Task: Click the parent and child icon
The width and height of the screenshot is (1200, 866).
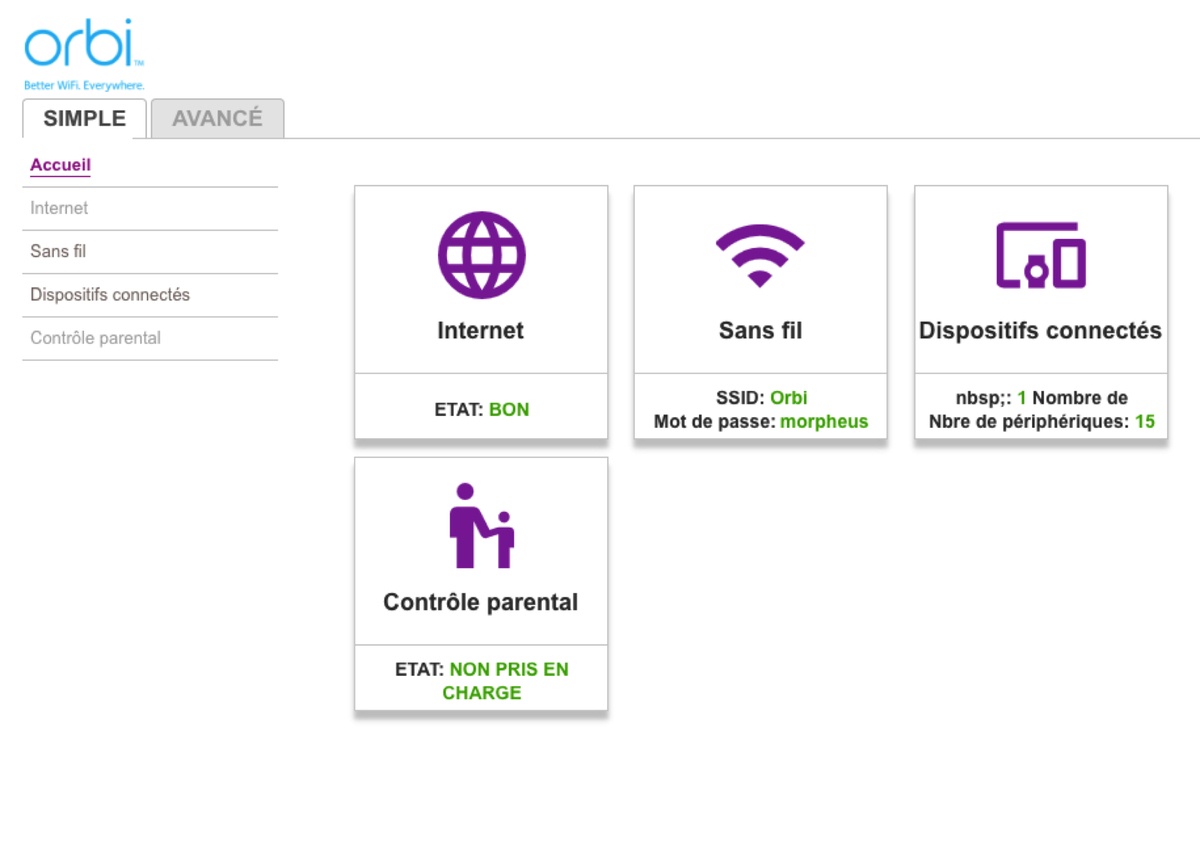Action: coord(481,526)
